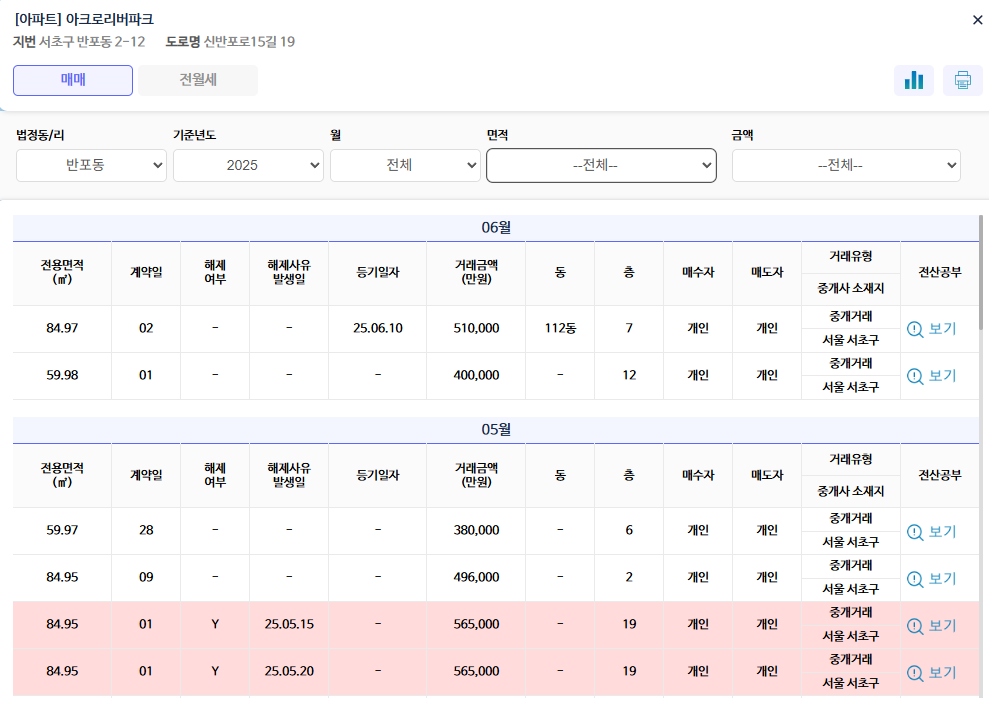Click the 496,000 price cell

click(x=476, y=577)
